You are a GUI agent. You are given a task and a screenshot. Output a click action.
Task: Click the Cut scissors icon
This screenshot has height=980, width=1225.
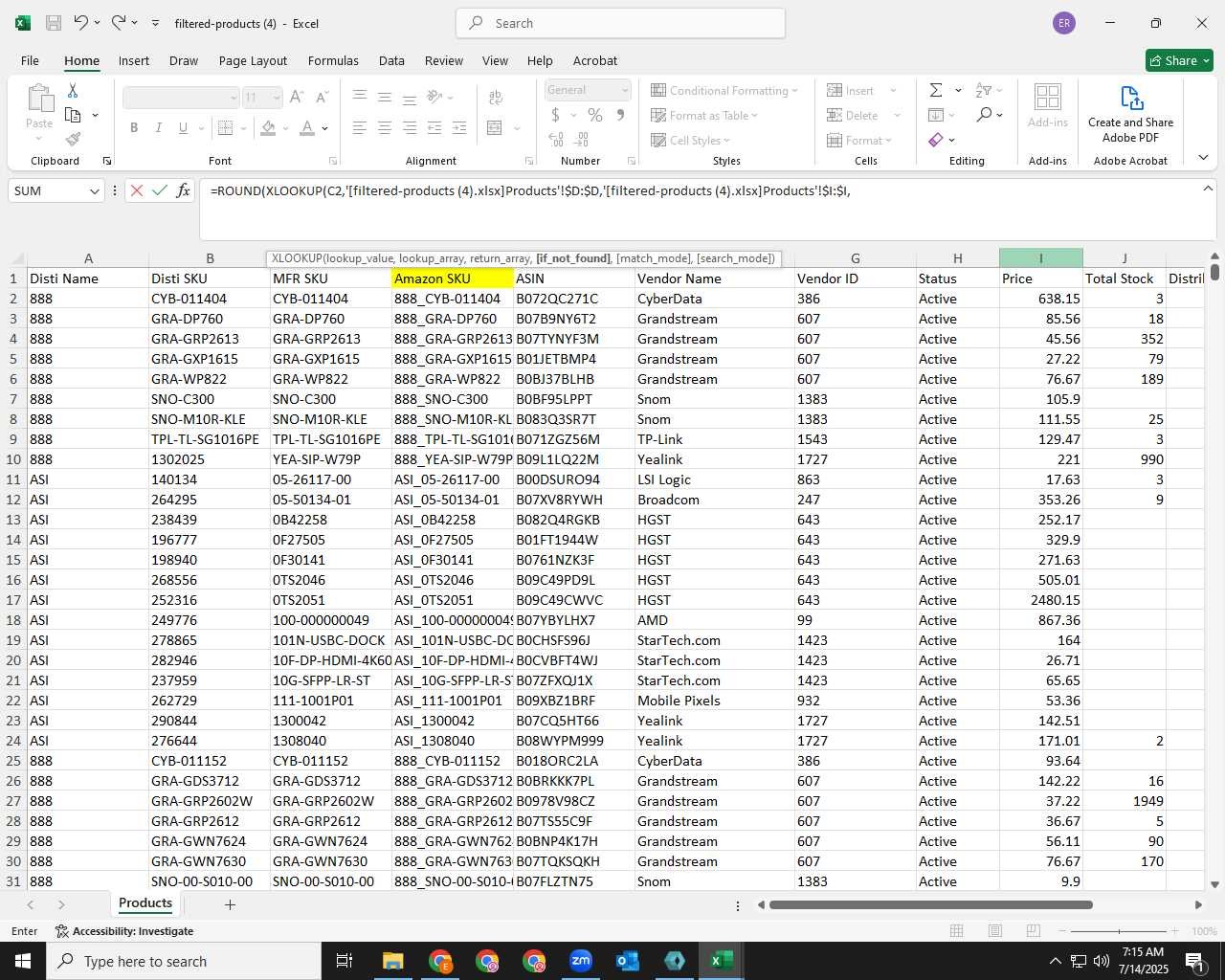[x=73, y=90]
